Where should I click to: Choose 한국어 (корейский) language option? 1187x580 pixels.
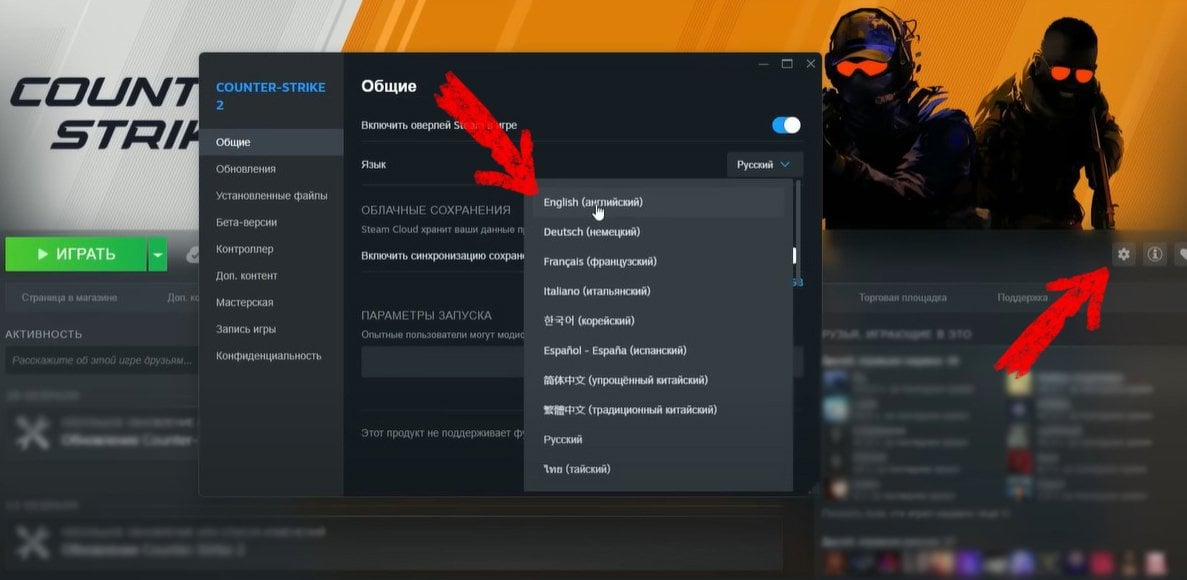pos(658,321)
